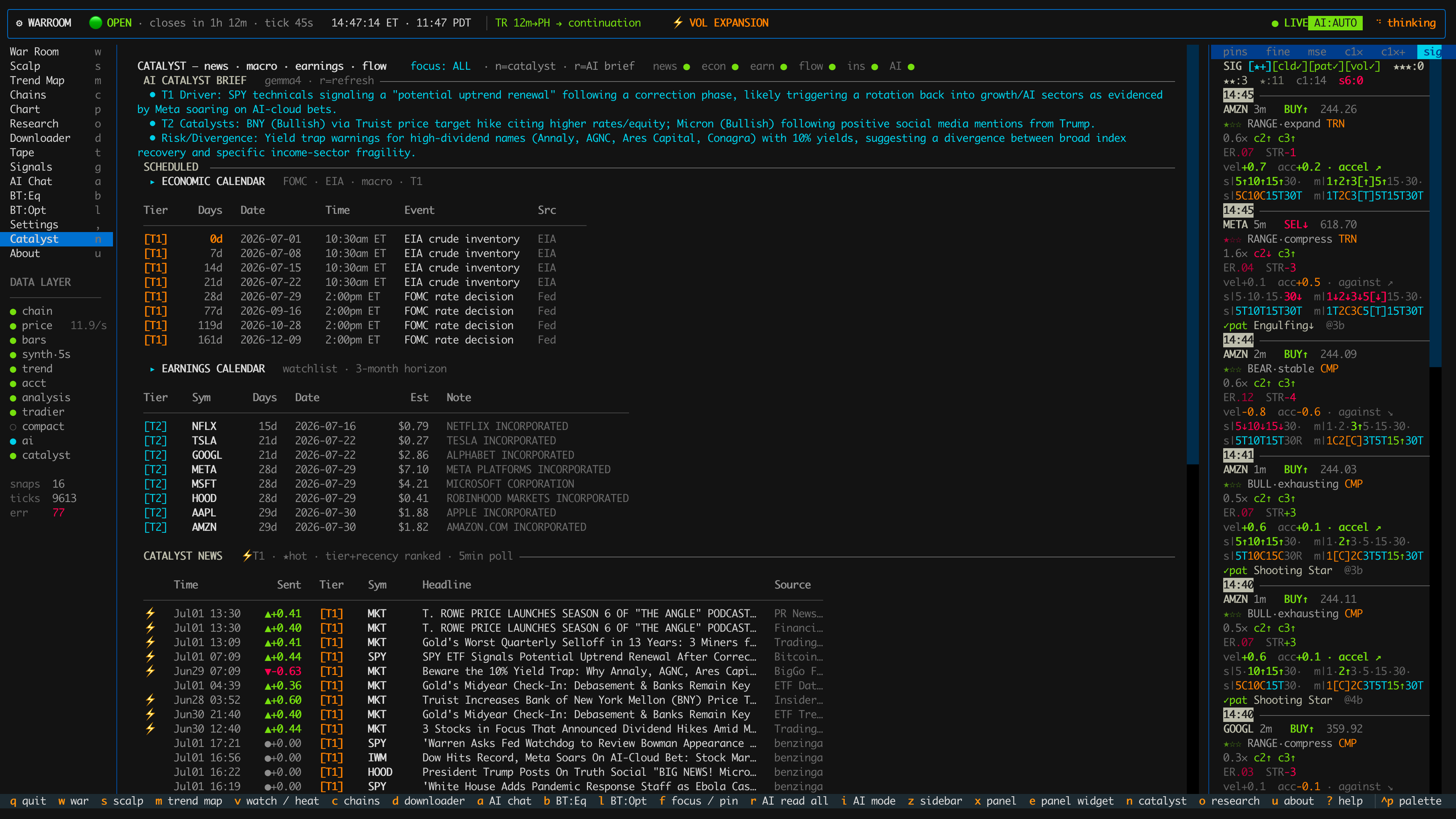Click the ? help shortcut
This screenshot has width=1456, height=819.
tap(1345, 801)
